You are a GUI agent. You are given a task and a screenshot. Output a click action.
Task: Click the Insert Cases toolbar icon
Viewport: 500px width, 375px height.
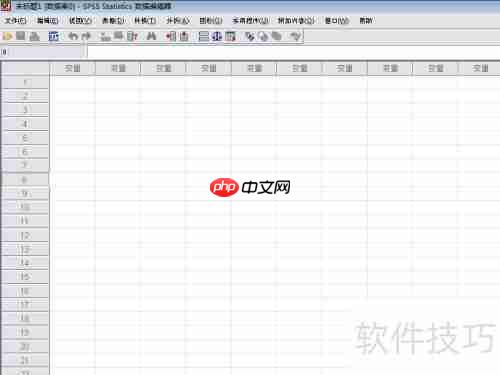[171, 36]
